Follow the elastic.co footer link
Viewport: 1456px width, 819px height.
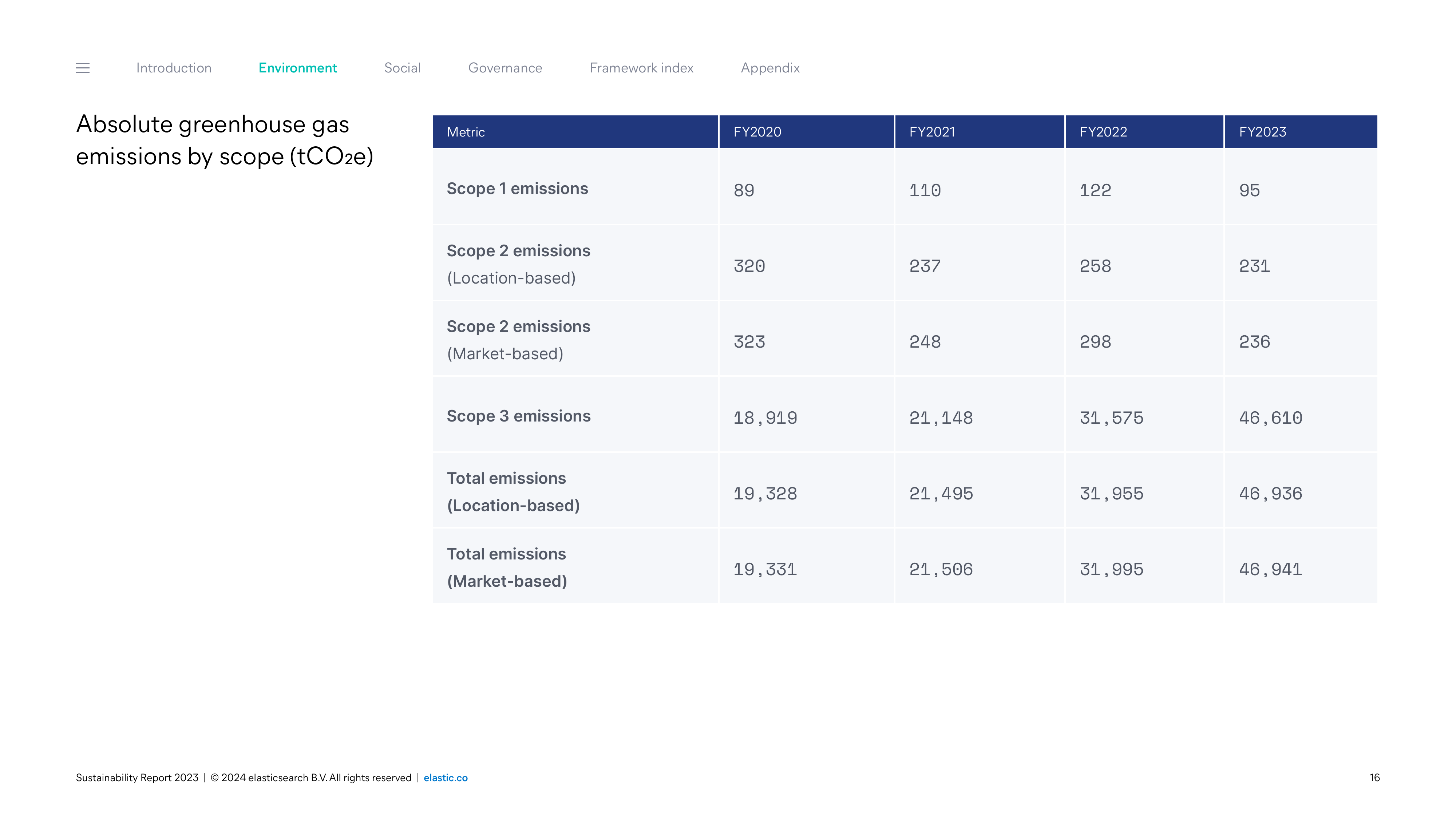(446, 778)
